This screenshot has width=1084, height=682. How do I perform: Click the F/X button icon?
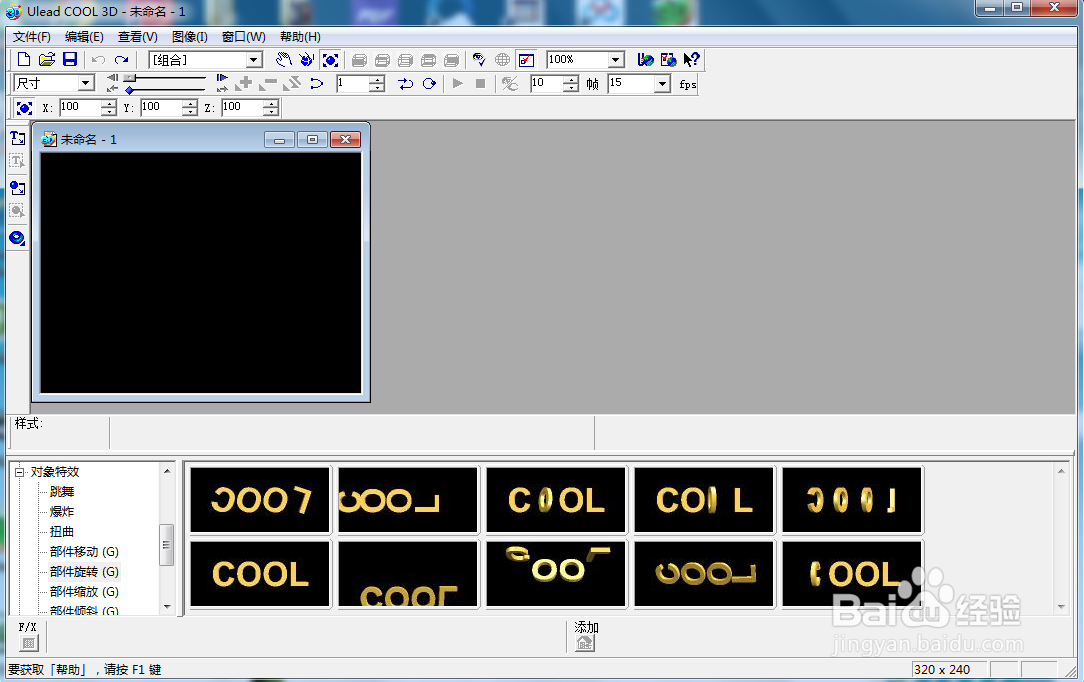pos(28,643)
